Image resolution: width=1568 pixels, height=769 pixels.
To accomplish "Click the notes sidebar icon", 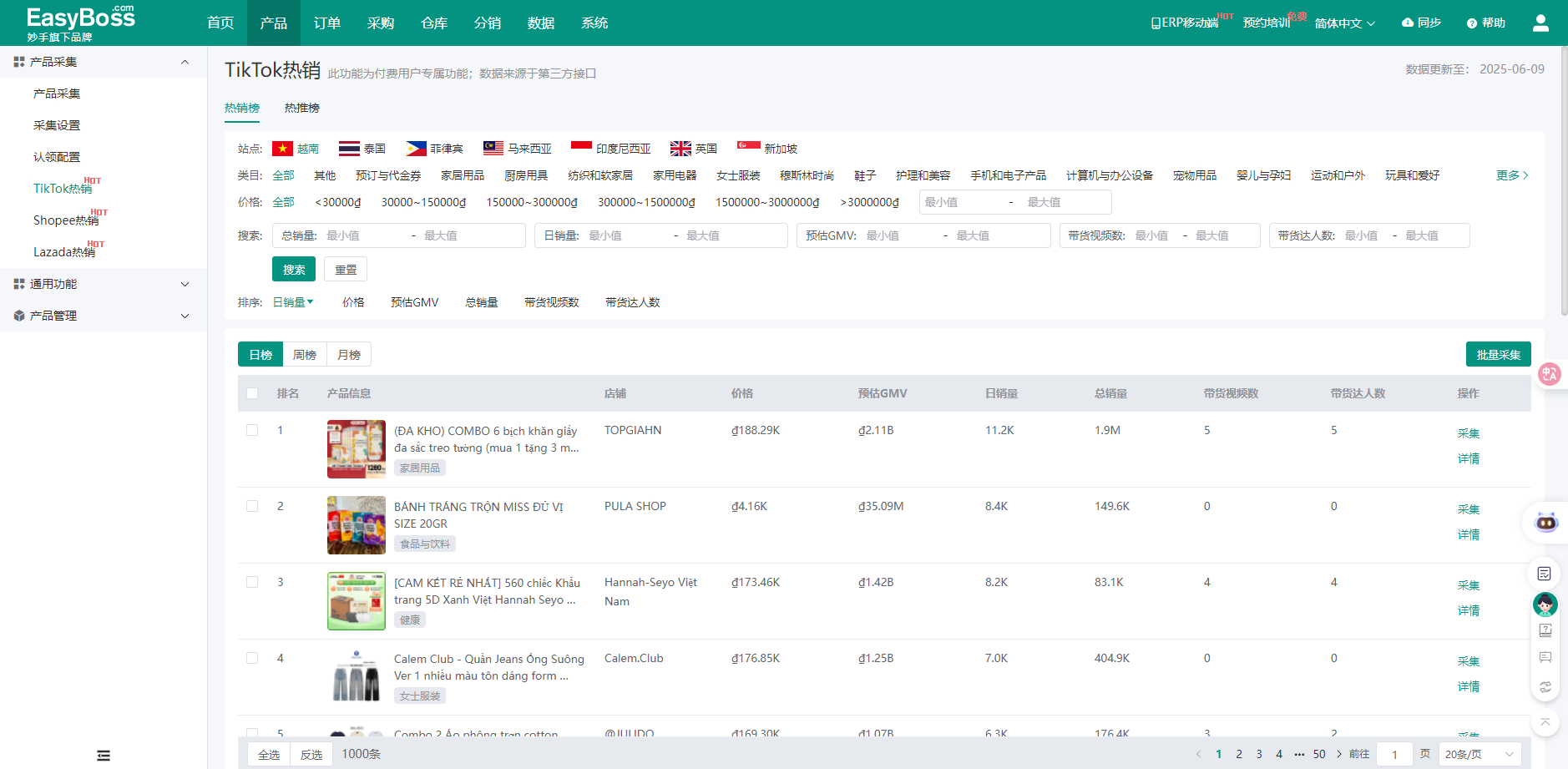I will [1545, 574].
